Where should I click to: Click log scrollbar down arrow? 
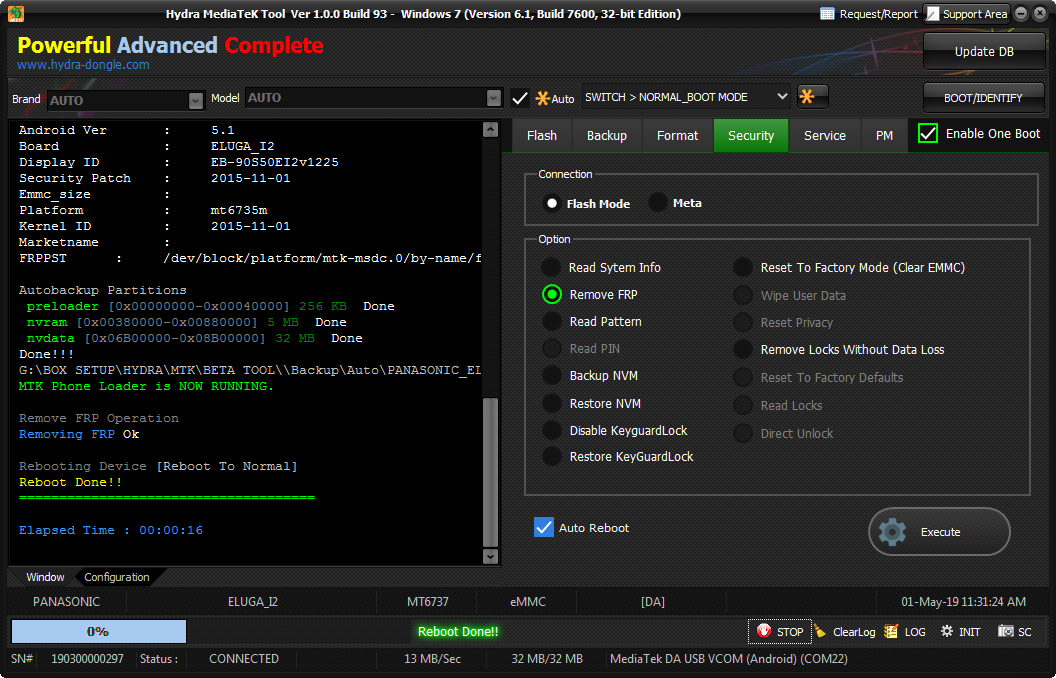(490, 556)
